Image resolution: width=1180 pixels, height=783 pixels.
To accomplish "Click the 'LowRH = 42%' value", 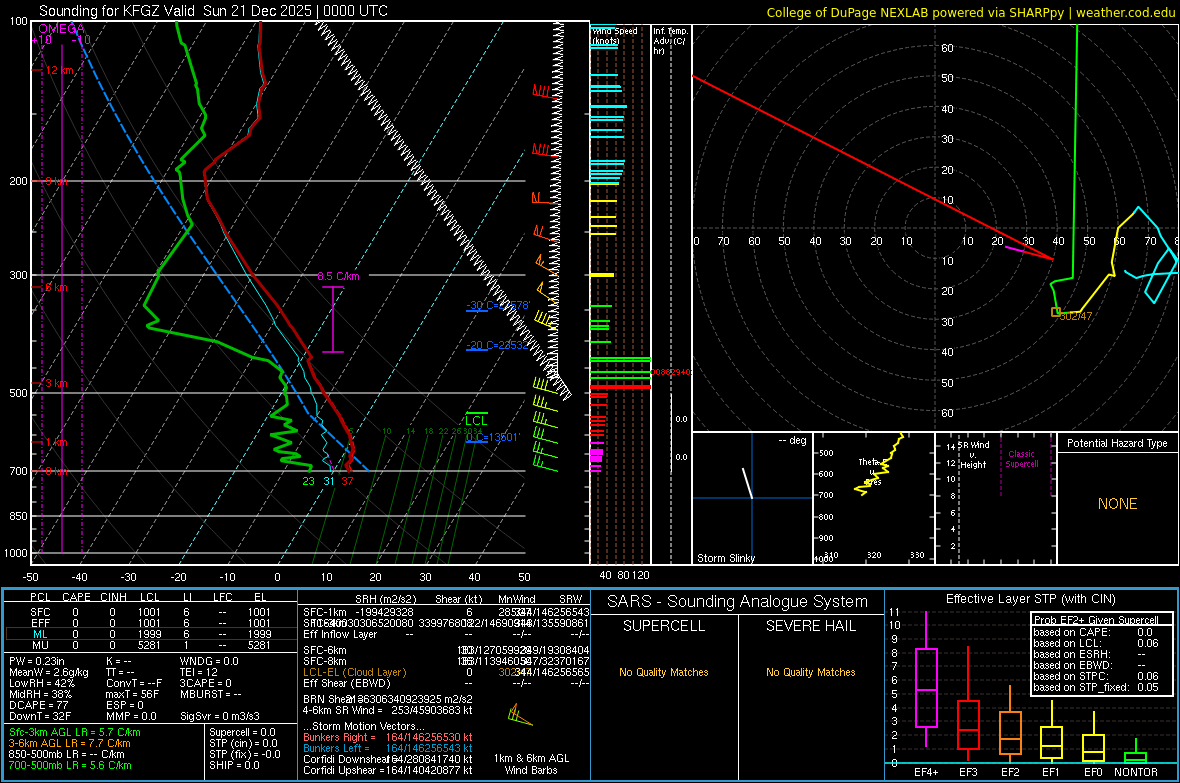I will [x=42, y=684].
